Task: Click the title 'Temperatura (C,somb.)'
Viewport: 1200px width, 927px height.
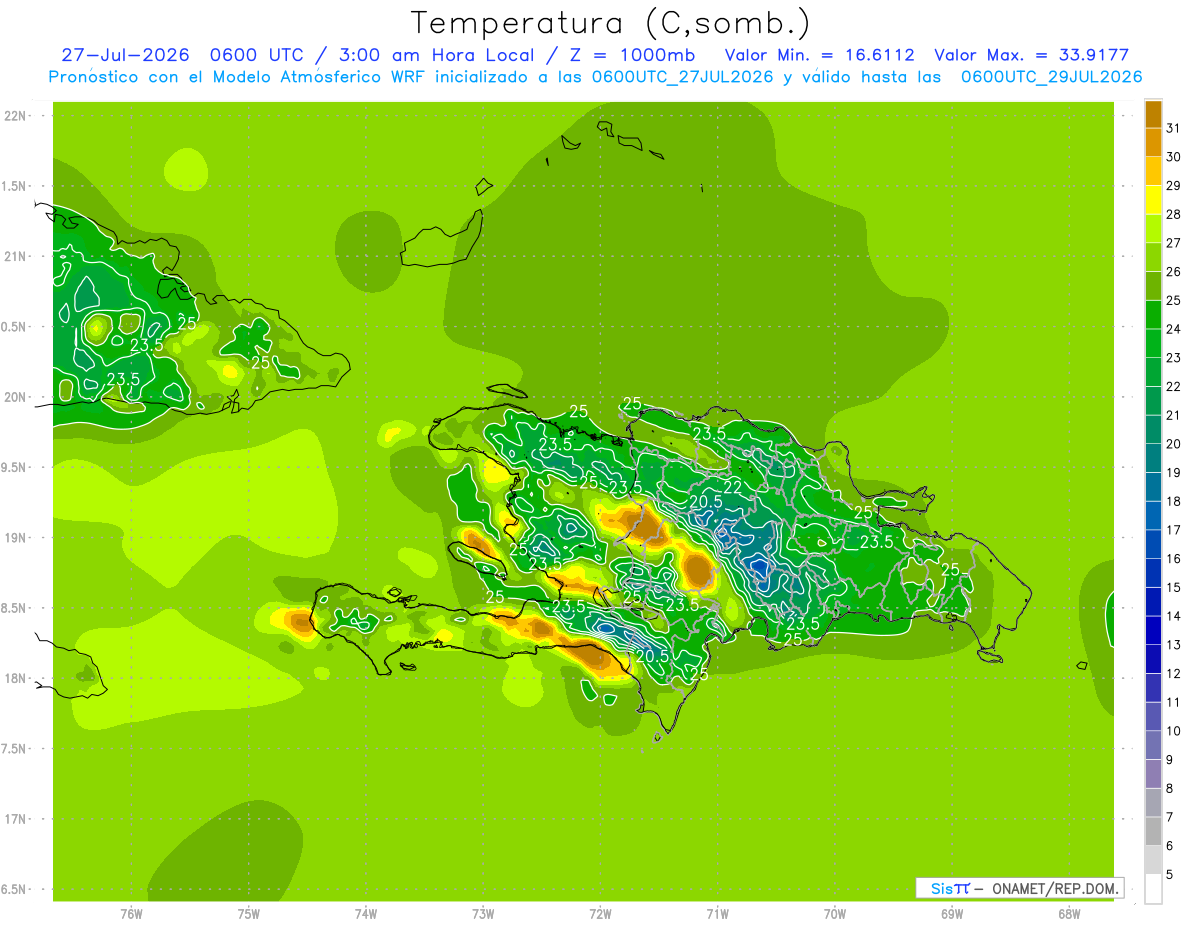Action: (x=610, y=23)
